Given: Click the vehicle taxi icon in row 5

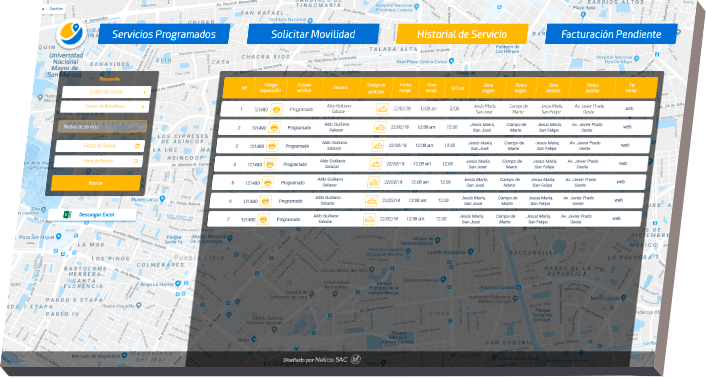Looking at the screenshot, I should click(x=373, y=183).
